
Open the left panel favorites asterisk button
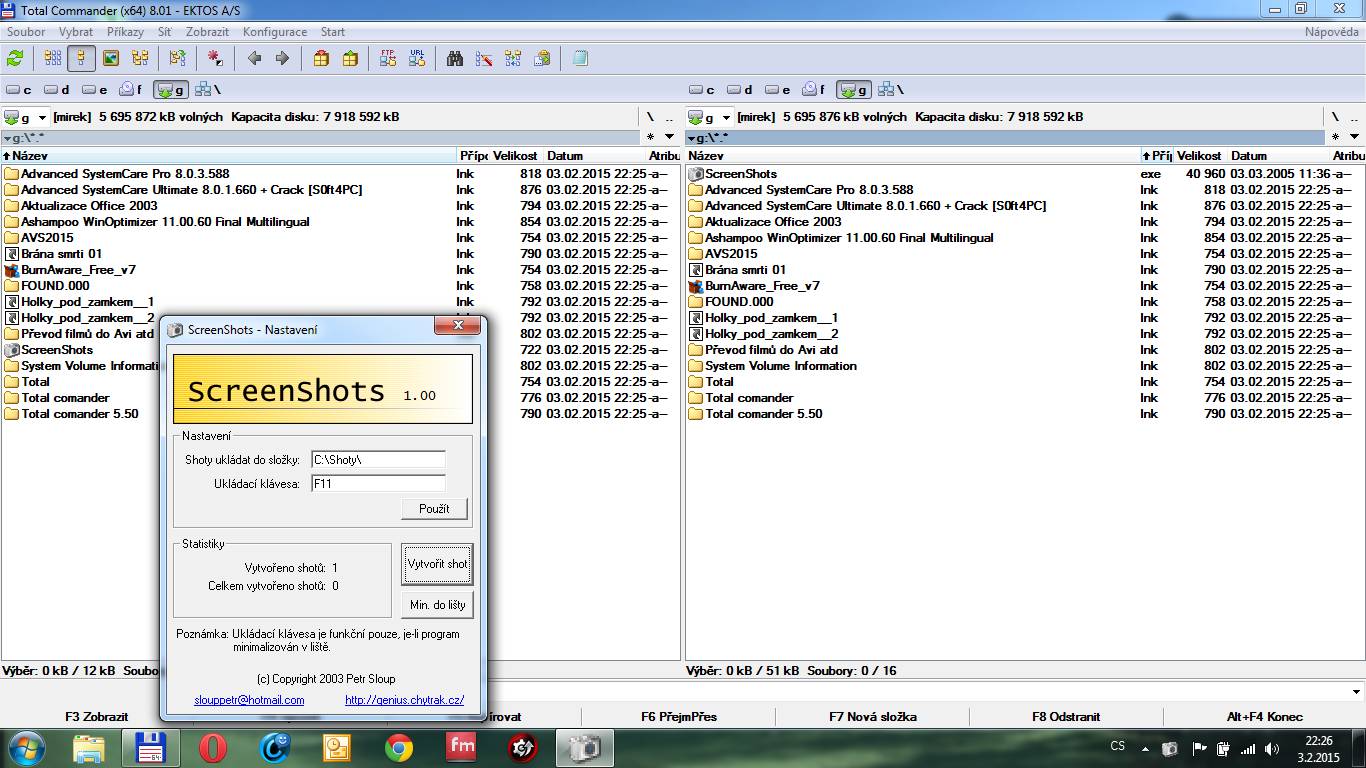(651, 137)
